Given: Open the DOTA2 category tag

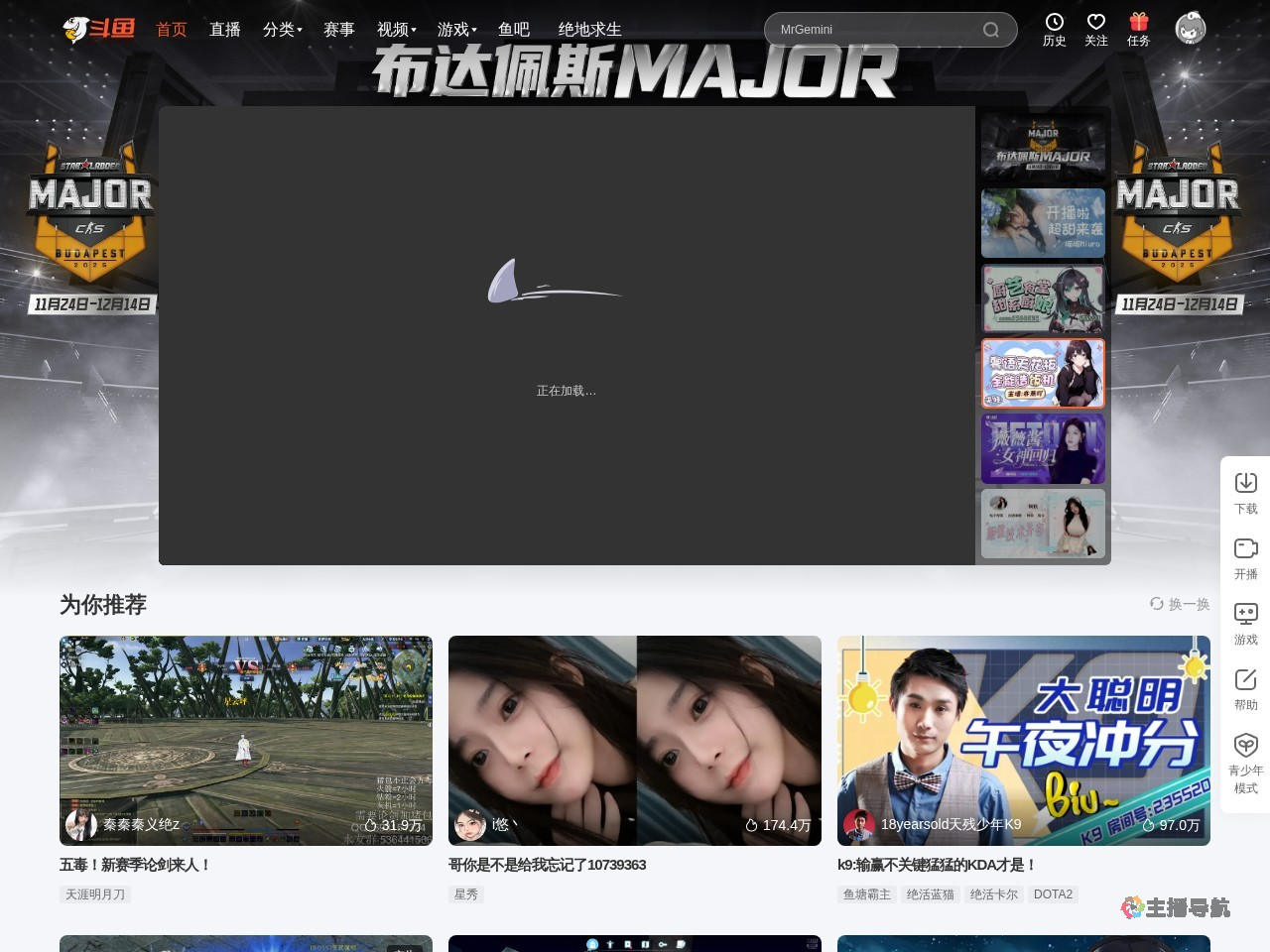Looking at the screenshot, I should [1053, 893].
